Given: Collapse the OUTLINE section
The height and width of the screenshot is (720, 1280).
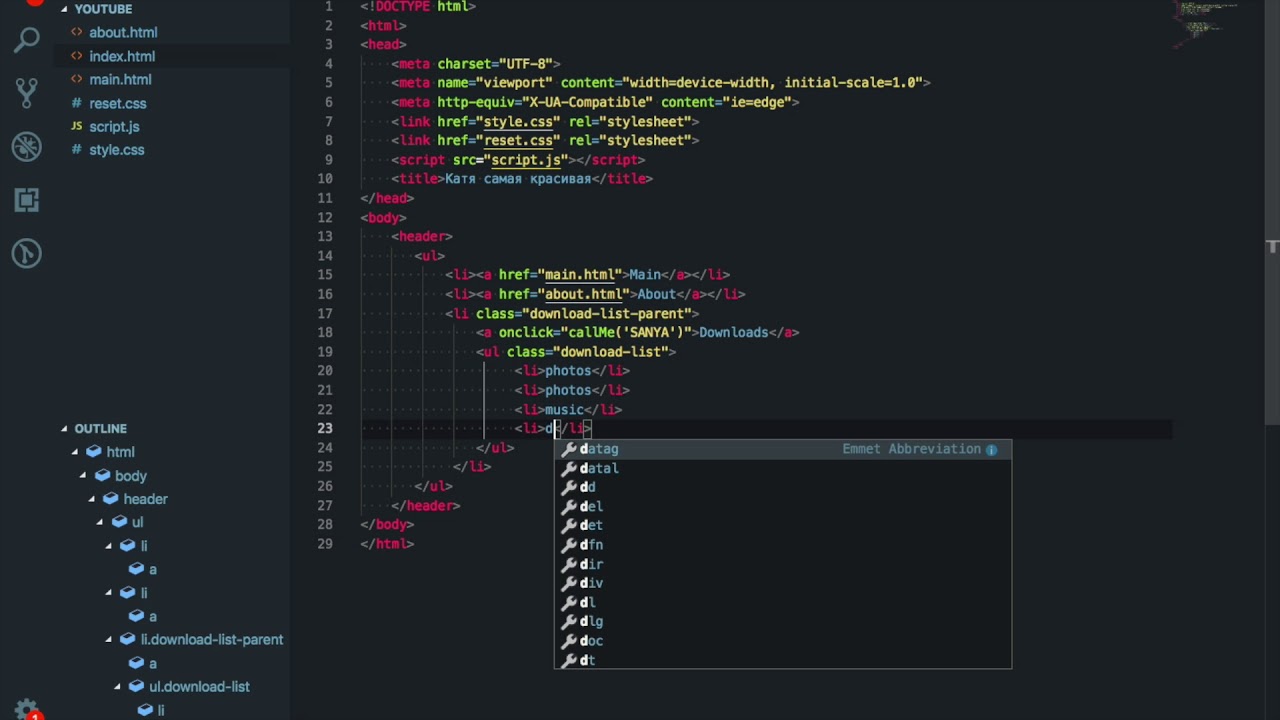Looking at the screenshot, I should coord(64,428).
